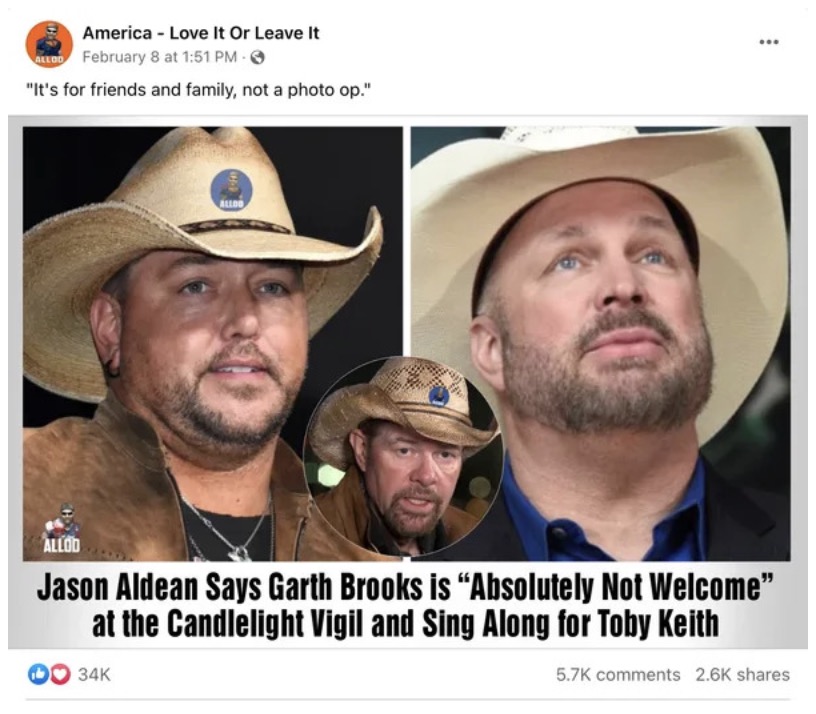Click the Jason Aldean headline text below the image
This screenshot has height=714, width=816.
point(404,606)
